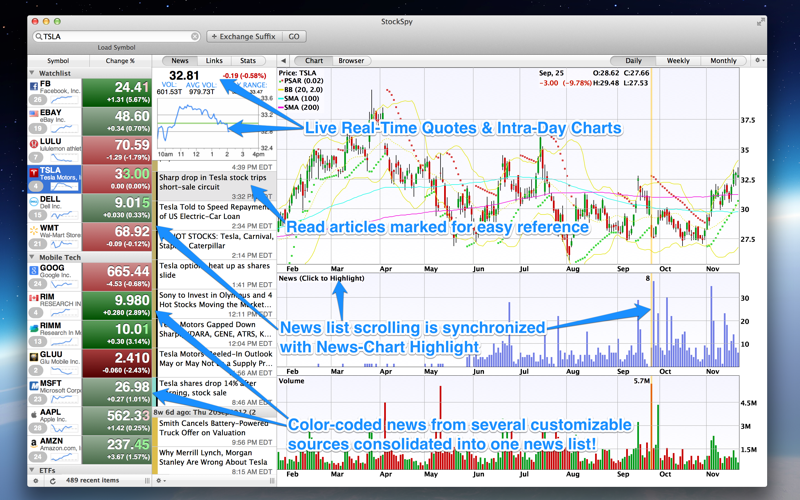800x500 pixels.
Task: Collapse the Watchlist group
Action: (x=32, y=73)
